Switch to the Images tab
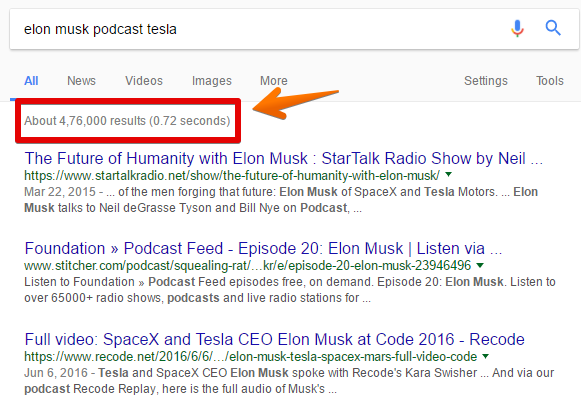The image size is (581, 416). pos(212,81)
